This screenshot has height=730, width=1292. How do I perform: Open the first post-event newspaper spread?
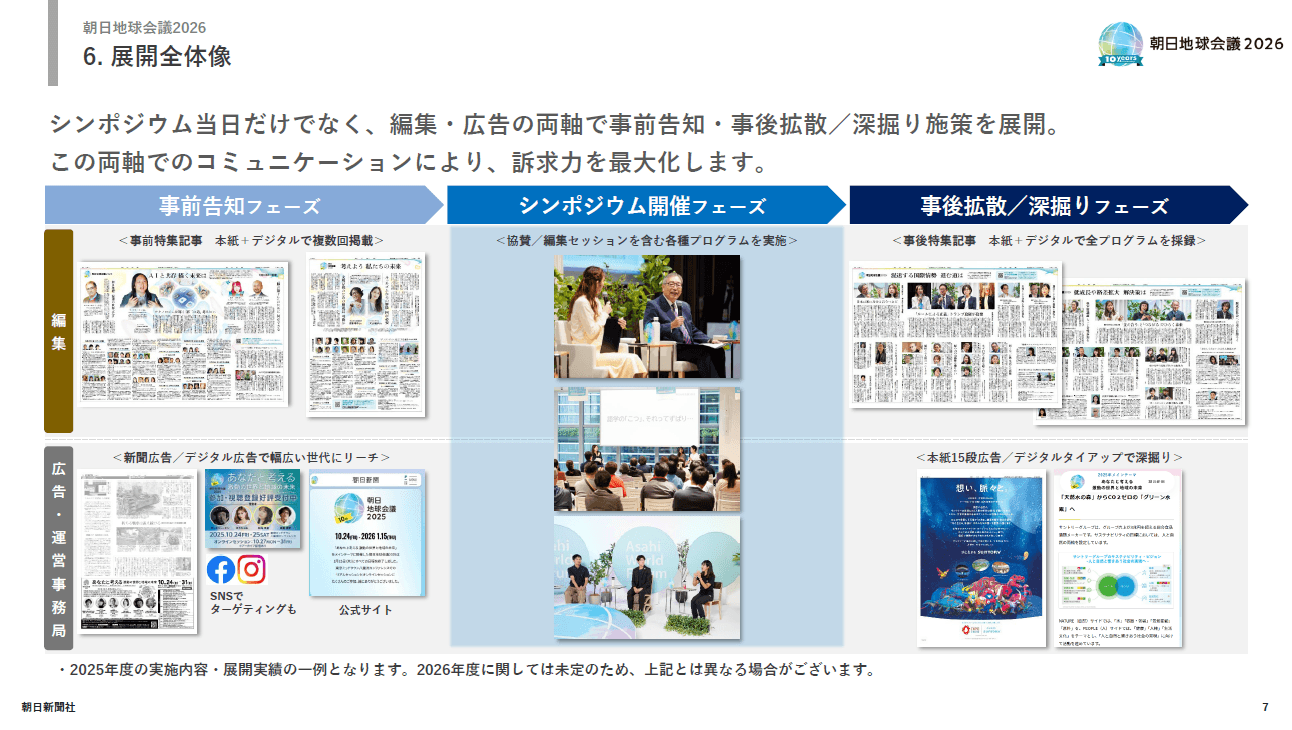(x=955, y=334)
